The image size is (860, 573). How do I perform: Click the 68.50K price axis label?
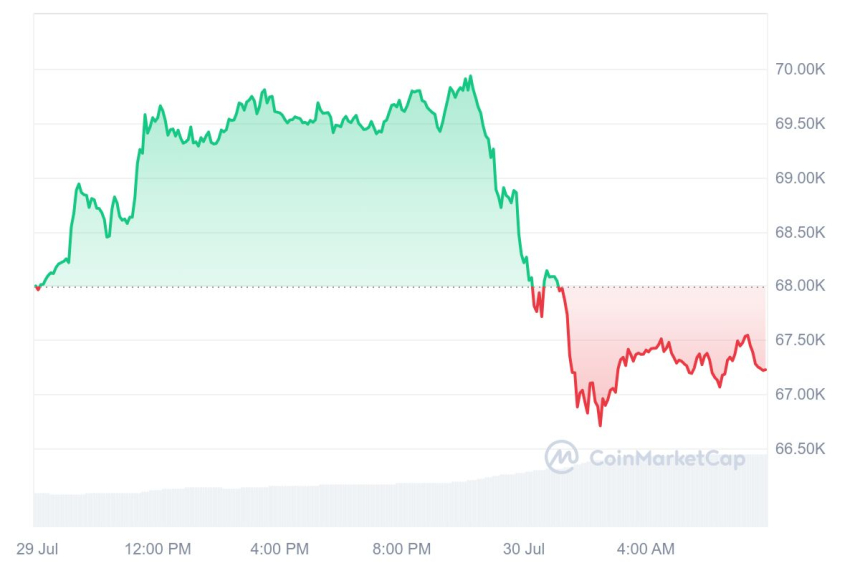(797, 232)
